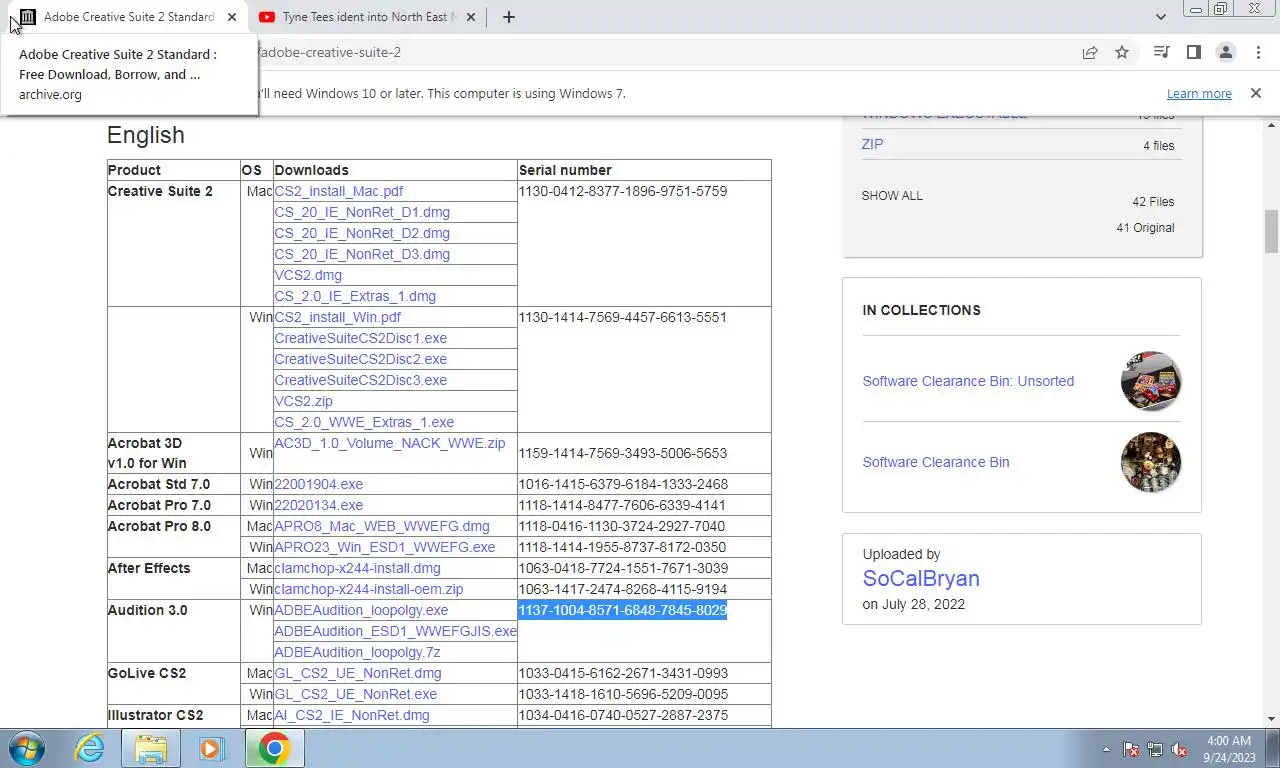This screenshot has height=768, width=1280.
Task: Click the share page icon in address bar
Action: [x=1090, y=52]
